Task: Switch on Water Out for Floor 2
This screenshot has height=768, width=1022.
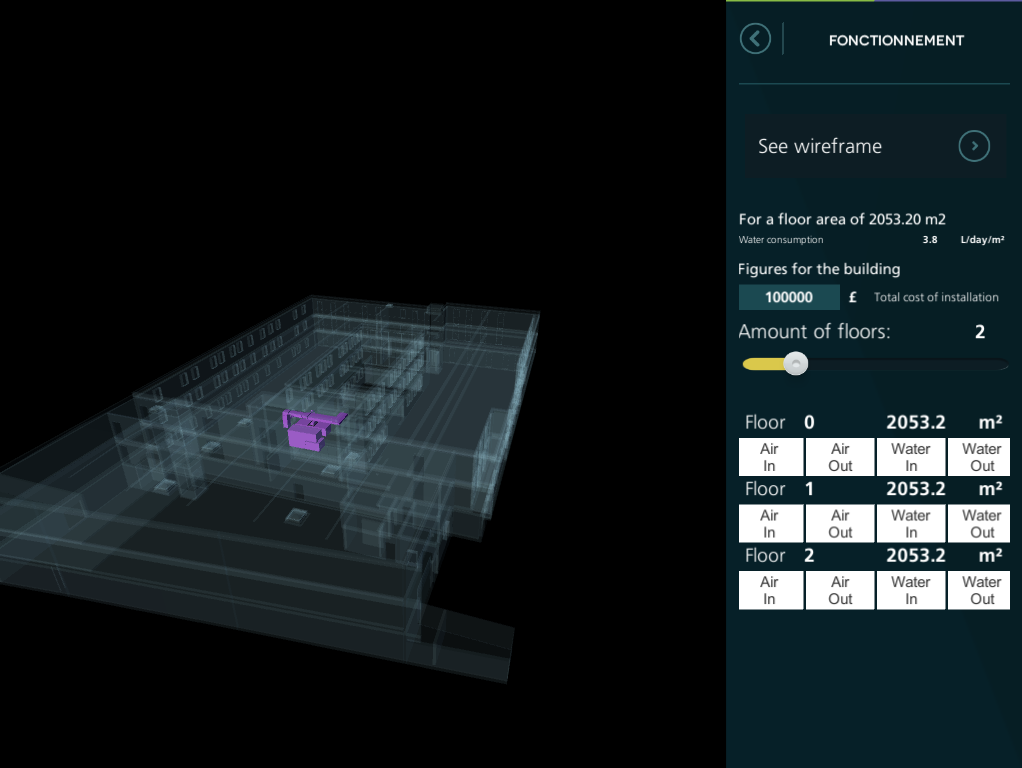Action: (x=981, y=590)
